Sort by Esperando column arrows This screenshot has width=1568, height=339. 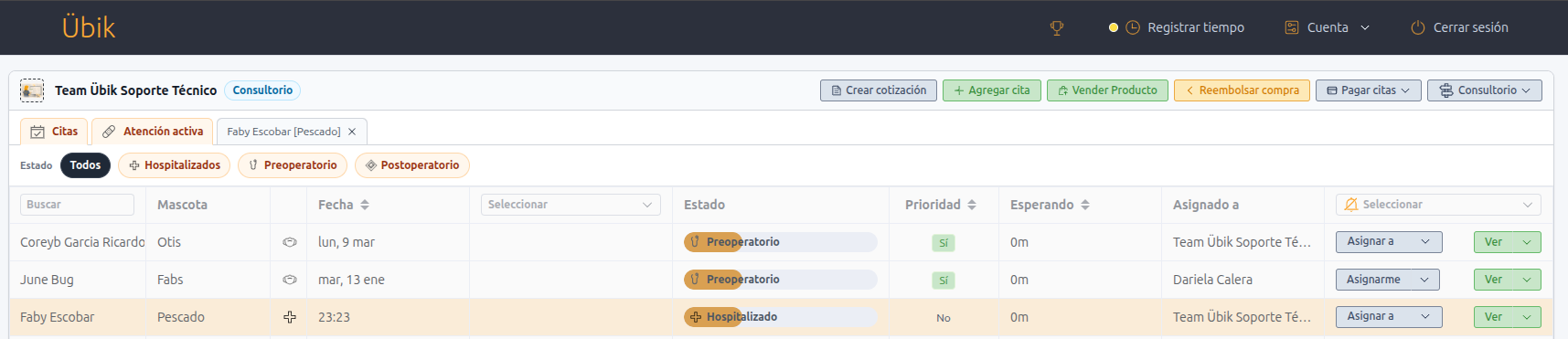(1085, 205)
